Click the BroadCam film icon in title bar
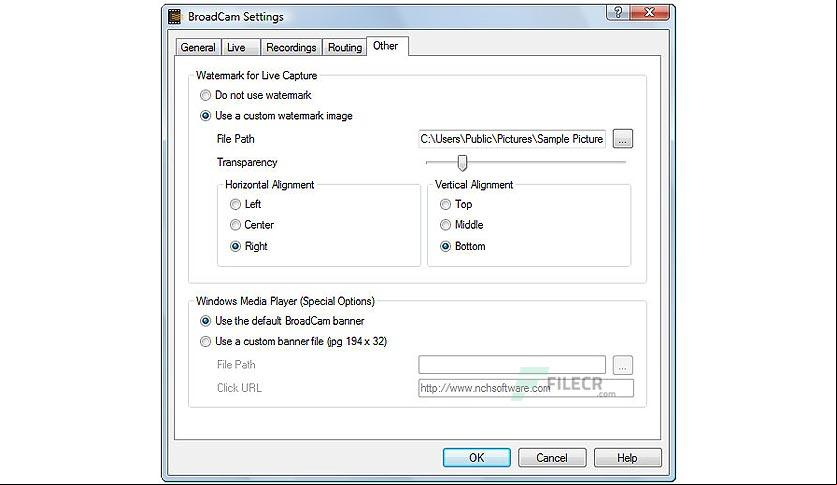 pos(175,17)
